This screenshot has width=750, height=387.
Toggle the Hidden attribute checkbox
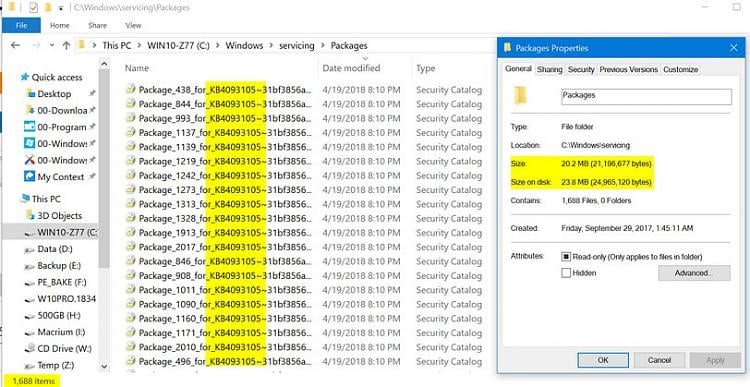566,273
